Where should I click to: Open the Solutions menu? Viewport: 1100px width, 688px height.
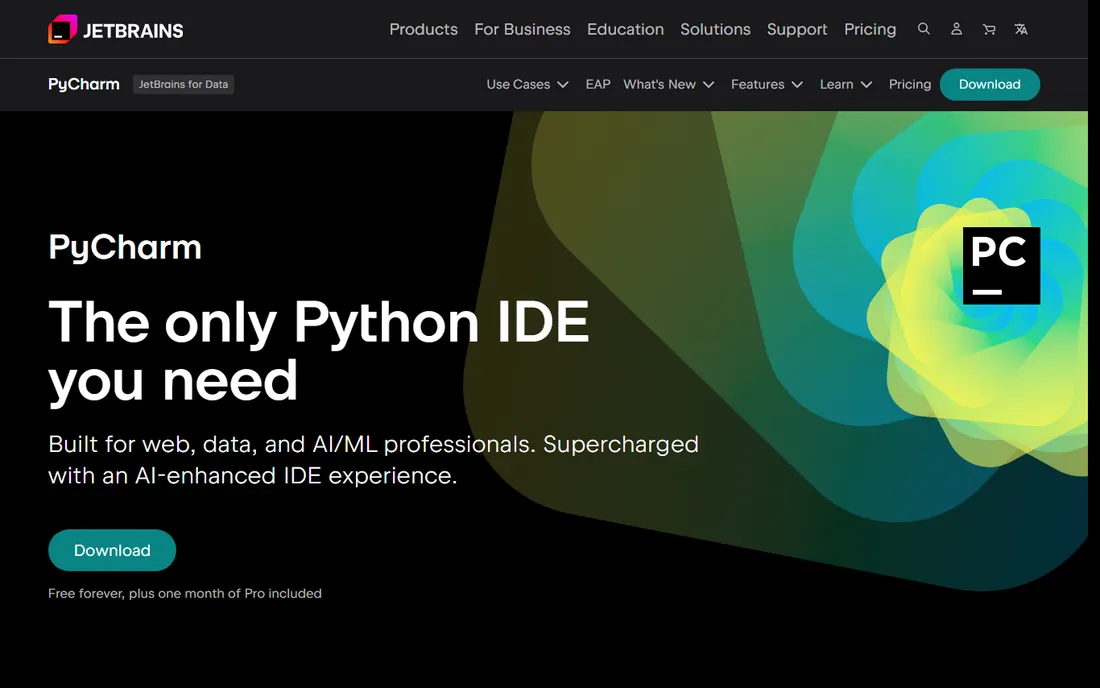click(x=715, y=29)
